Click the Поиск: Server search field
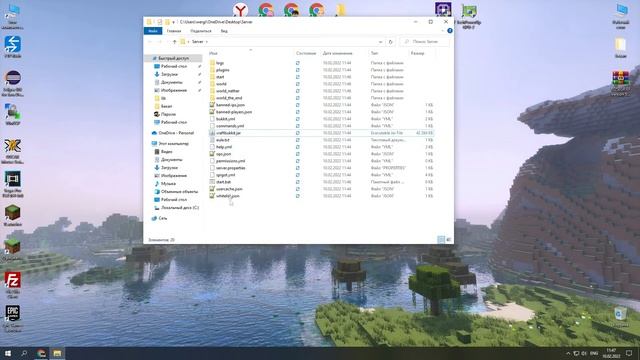Screen dimensions: 640x360 click(424, 42)
